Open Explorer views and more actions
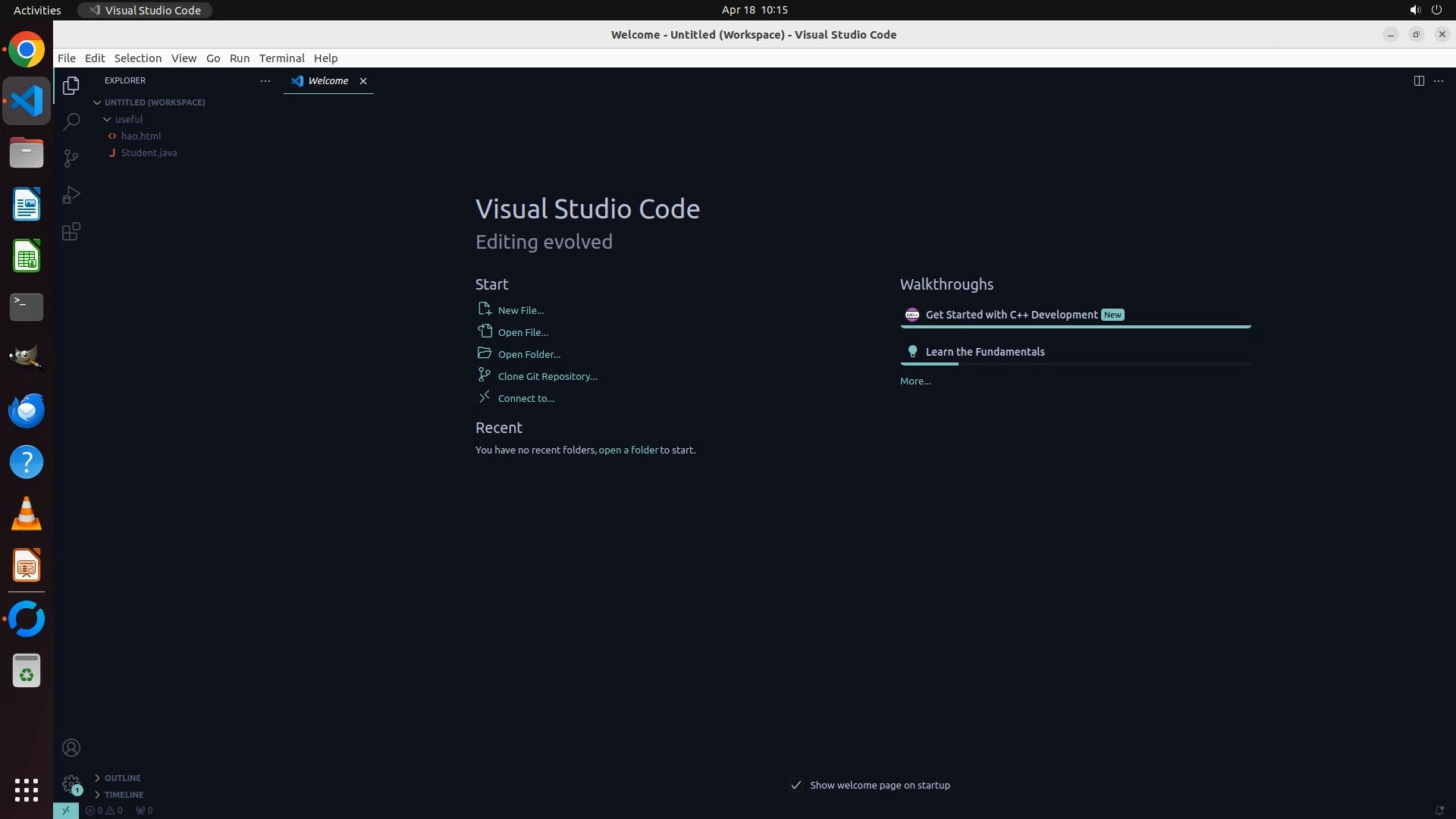The image size is (1456, 819). (265, 80)
